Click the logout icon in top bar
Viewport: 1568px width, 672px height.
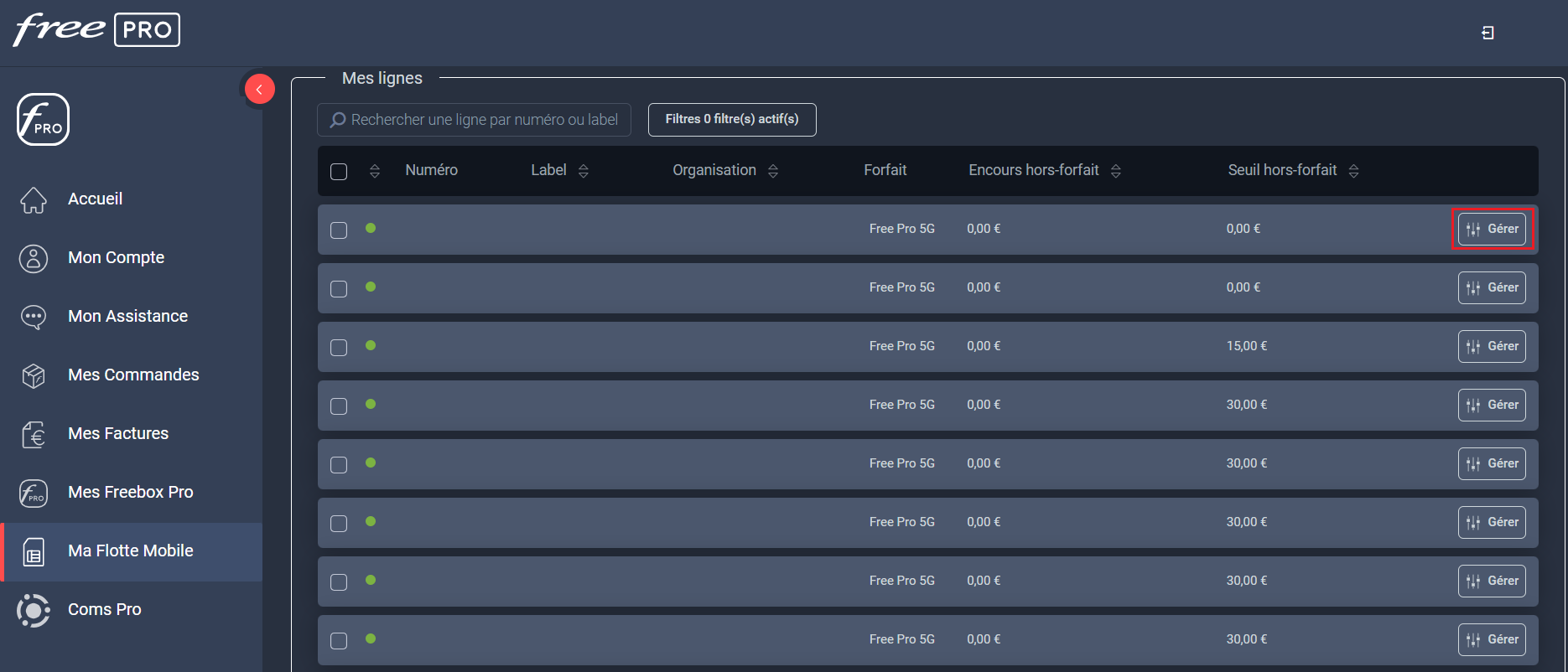pos(1488,33)
